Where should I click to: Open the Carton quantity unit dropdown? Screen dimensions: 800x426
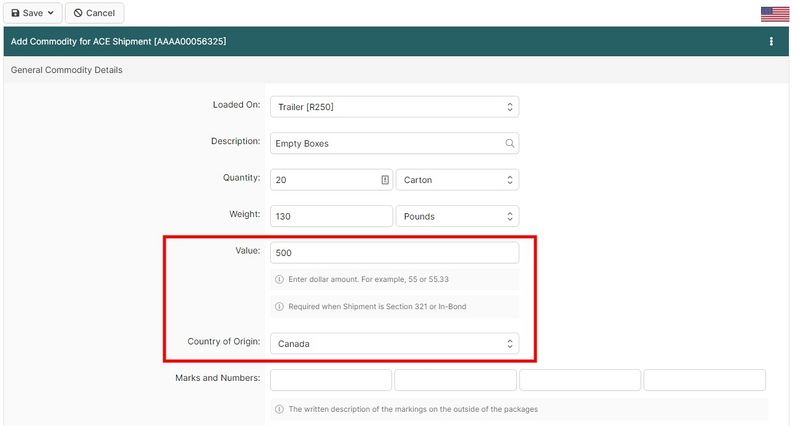point(457,180)
